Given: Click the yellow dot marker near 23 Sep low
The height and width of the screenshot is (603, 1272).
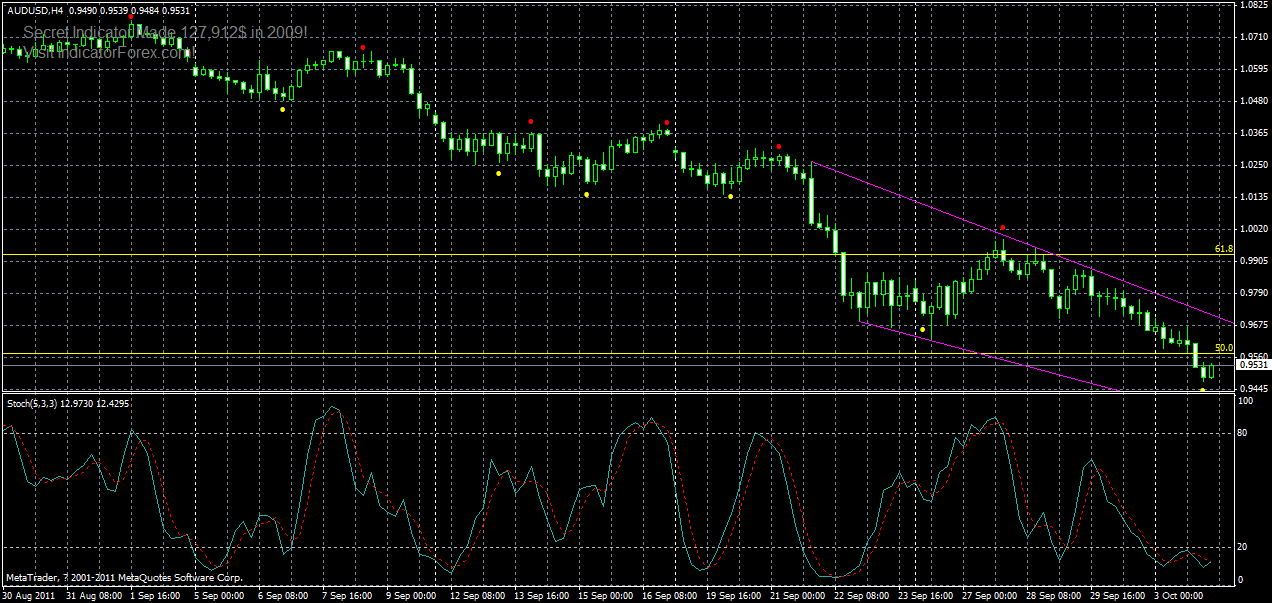Looking at the screenshot, I should [922, 328].
